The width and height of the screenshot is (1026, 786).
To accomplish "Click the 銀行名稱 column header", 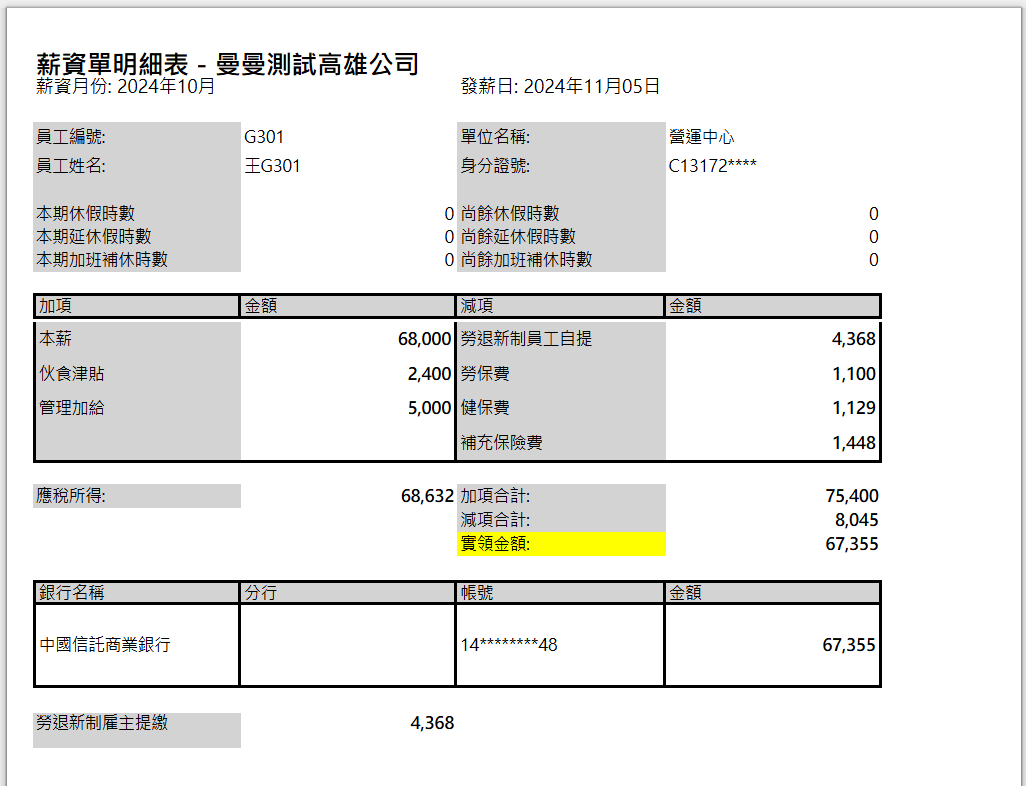I will pos(72,593).
